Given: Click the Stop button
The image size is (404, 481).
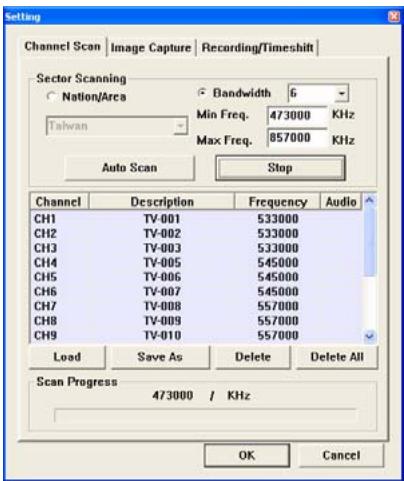Looking at the screenshot, I should [280, 168].
